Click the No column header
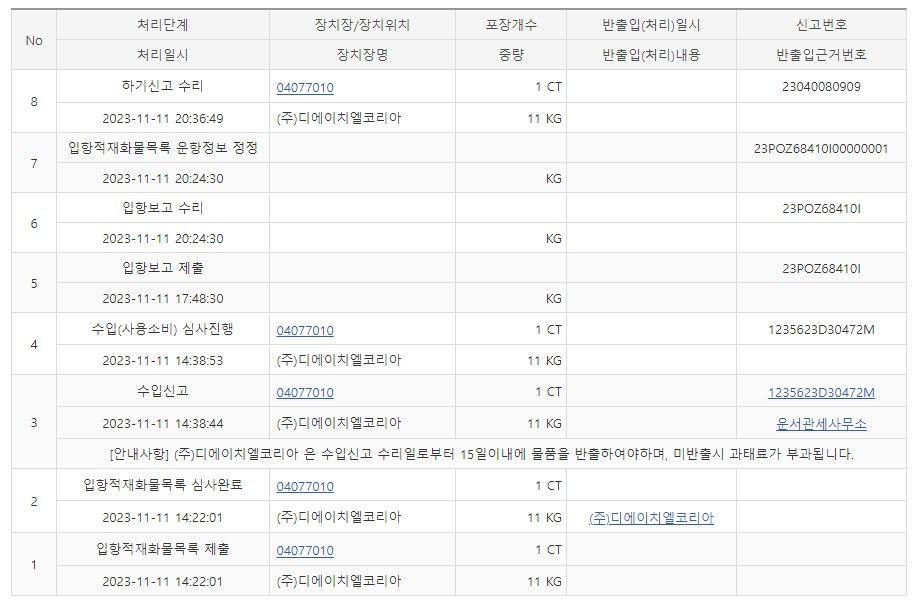The width and height of the screenshot is (913, 601). [x=34, y=40]
